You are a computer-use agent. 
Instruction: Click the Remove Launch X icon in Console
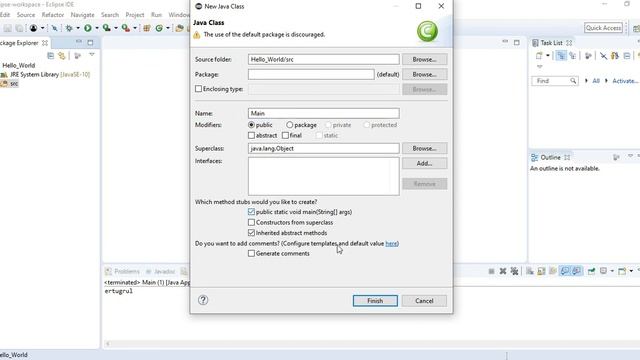503,271
